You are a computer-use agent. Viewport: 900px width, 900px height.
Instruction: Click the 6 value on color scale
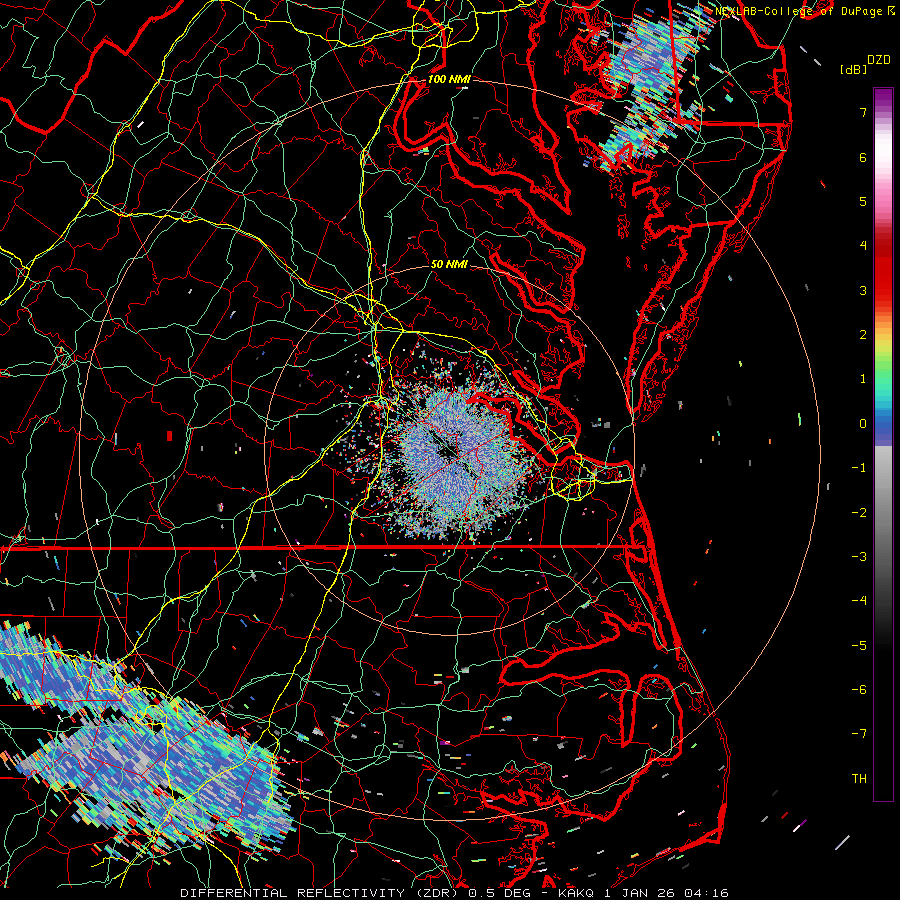point(863,157)
